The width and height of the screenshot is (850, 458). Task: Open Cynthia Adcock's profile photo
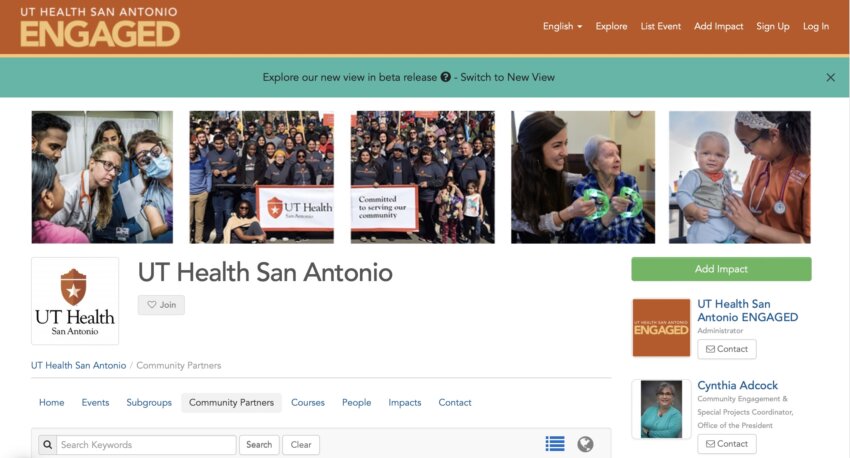(661, 408)
